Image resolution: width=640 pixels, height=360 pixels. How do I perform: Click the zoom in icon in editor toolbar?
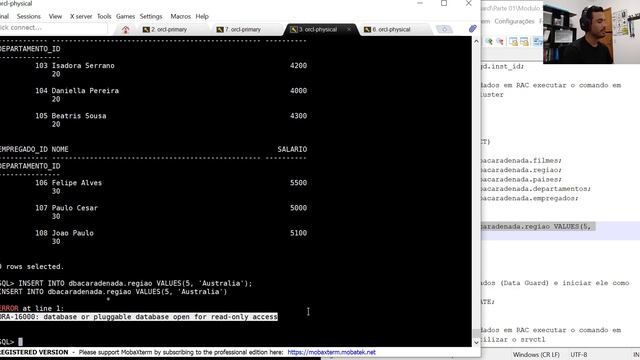[x=489, y=41]
